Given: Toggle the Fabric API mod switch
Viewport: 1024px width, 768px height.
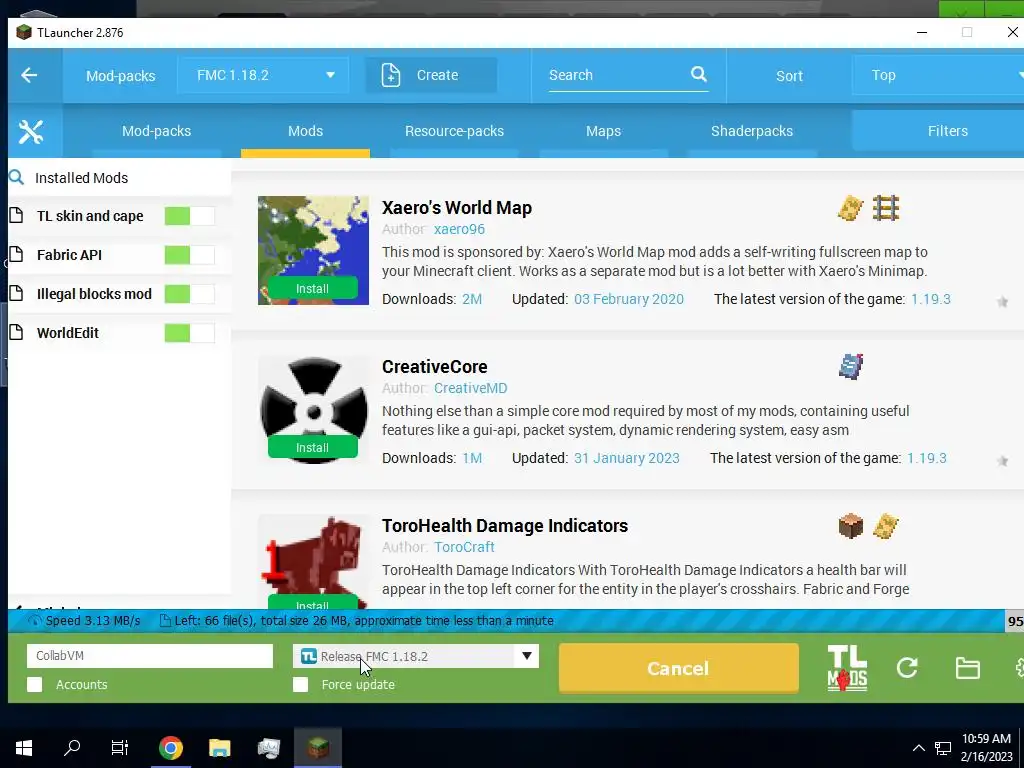Looking at the screenshot, I should pos(189,255).
